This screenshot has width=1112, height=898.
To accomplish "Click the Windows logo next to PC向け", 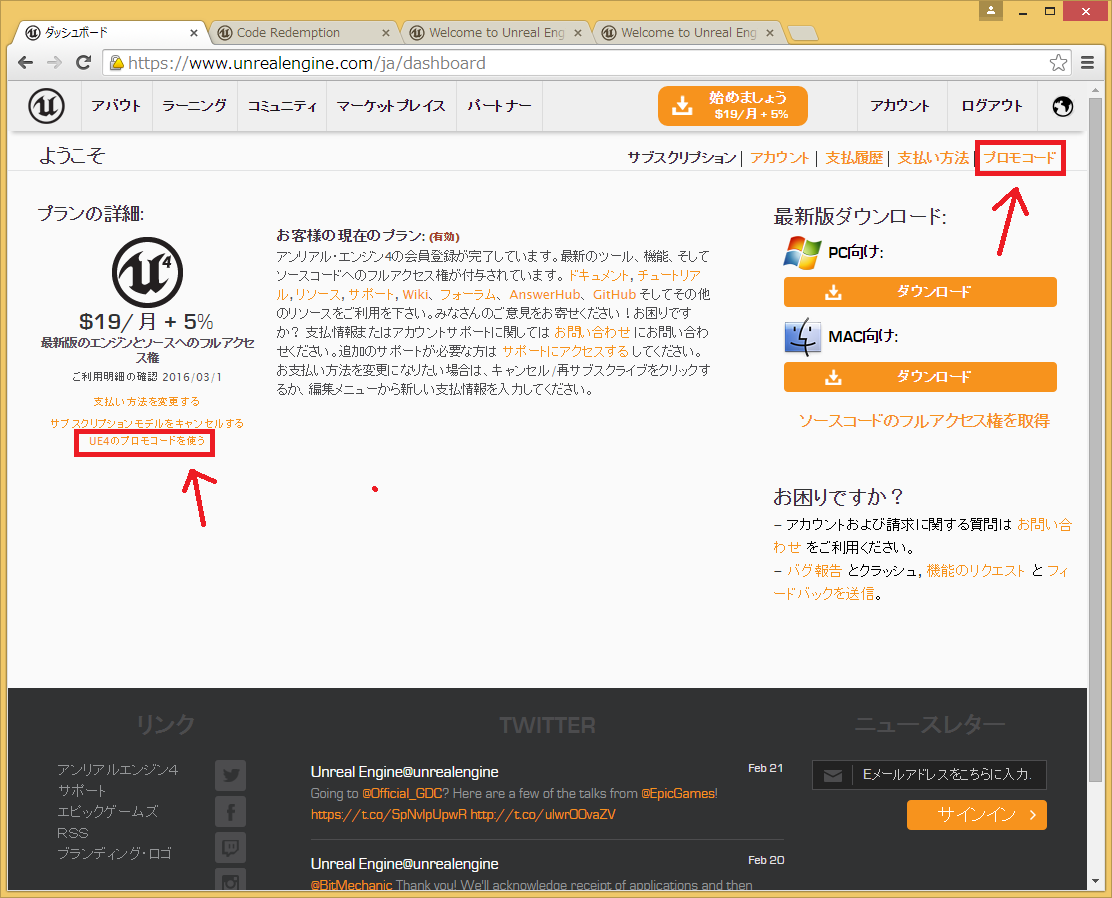I will coord(802,253).
